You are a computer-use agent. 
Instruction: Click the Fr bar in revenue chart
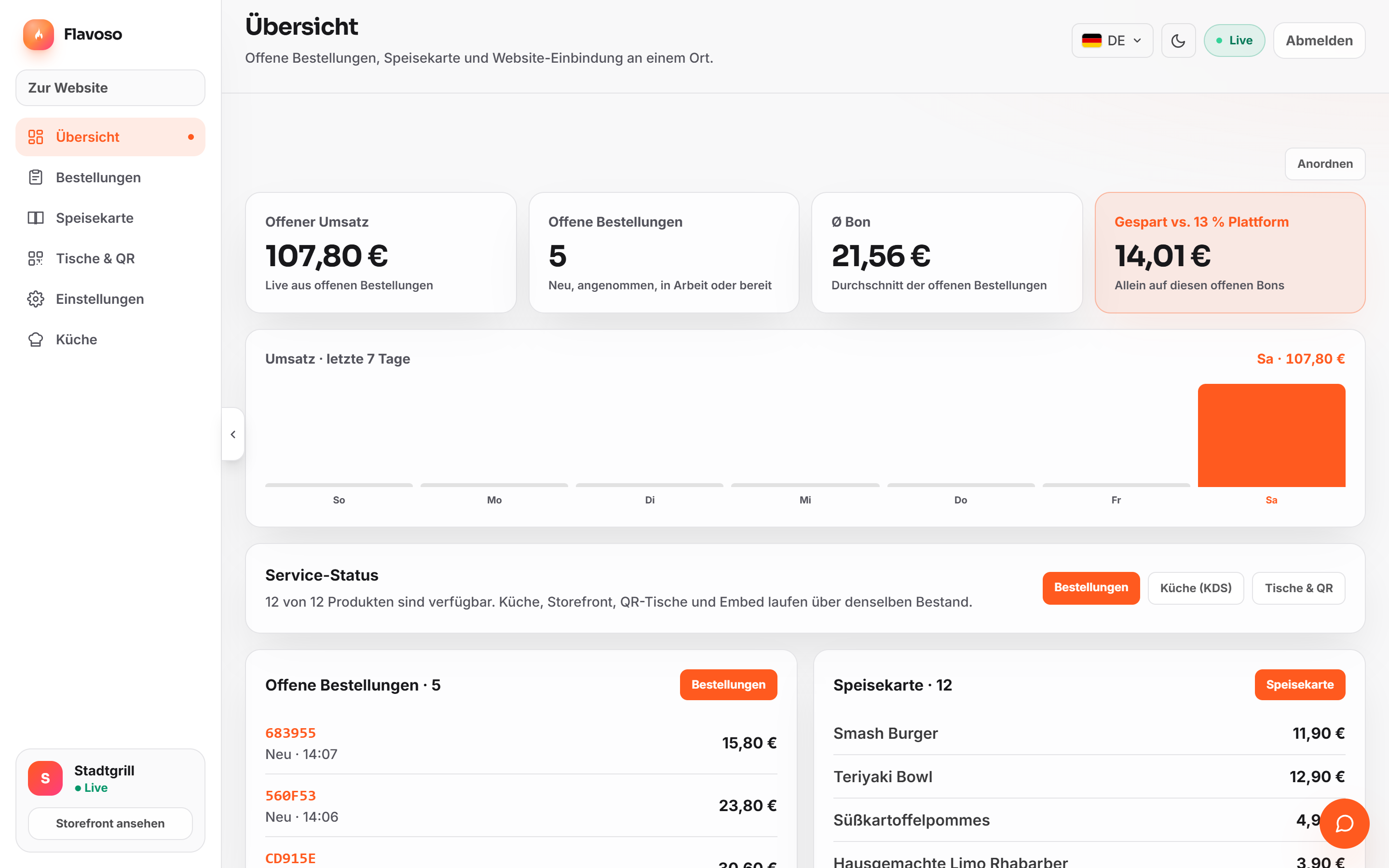point(1117,485)
